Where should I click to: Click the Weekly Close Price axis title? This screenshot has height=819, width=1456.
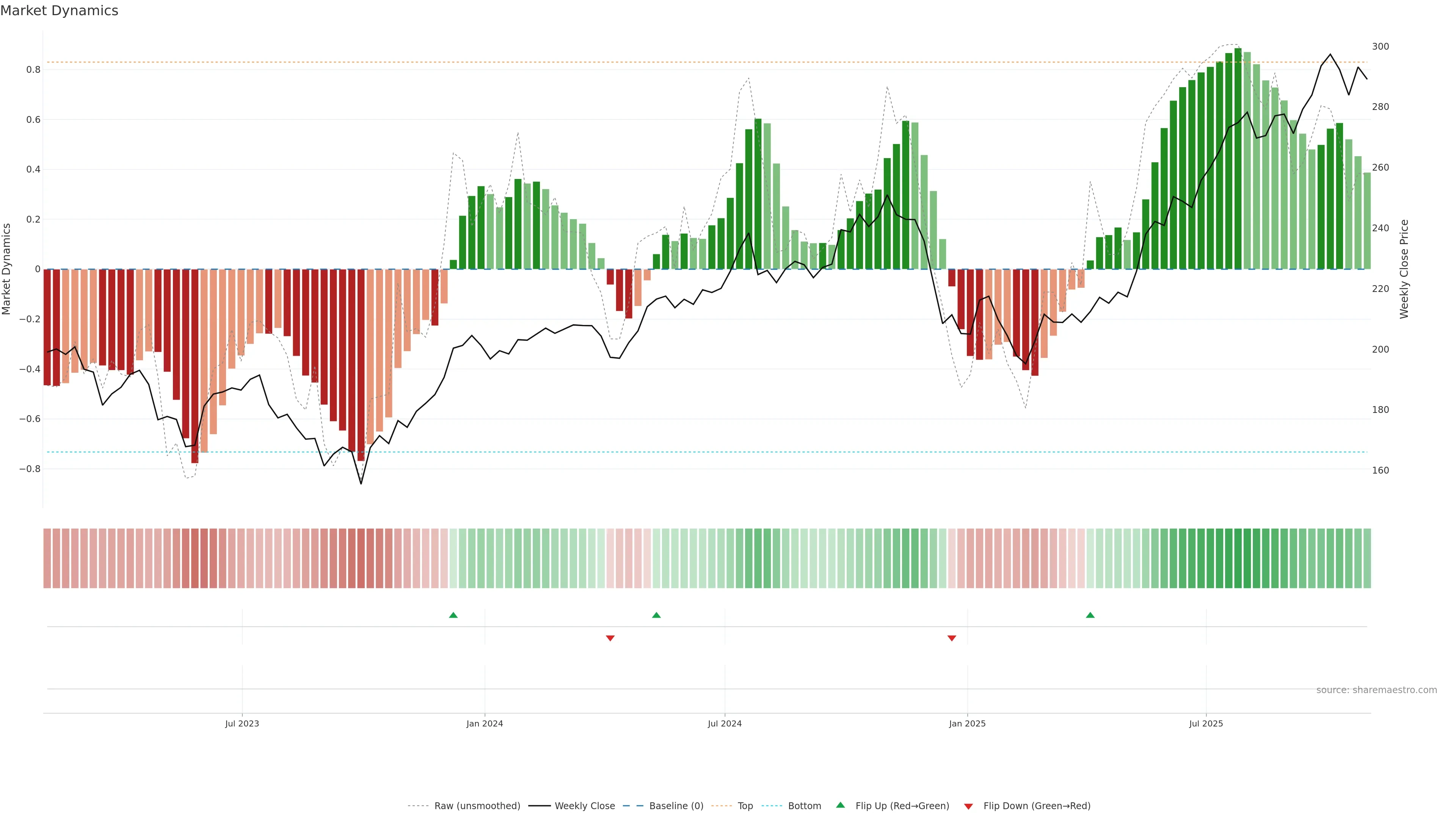[1404, 269]
